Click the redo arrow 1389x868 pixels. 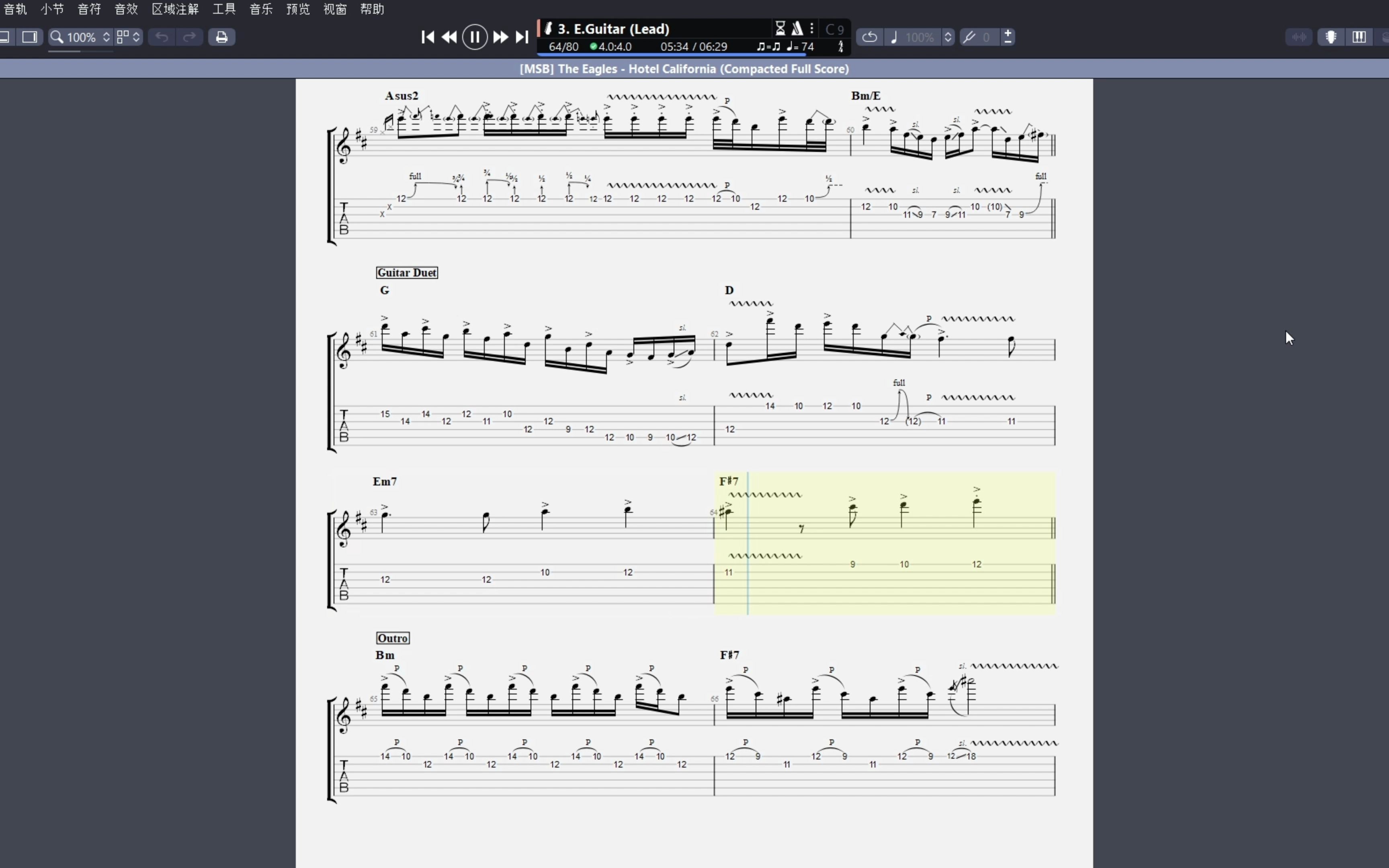[189, 37]
